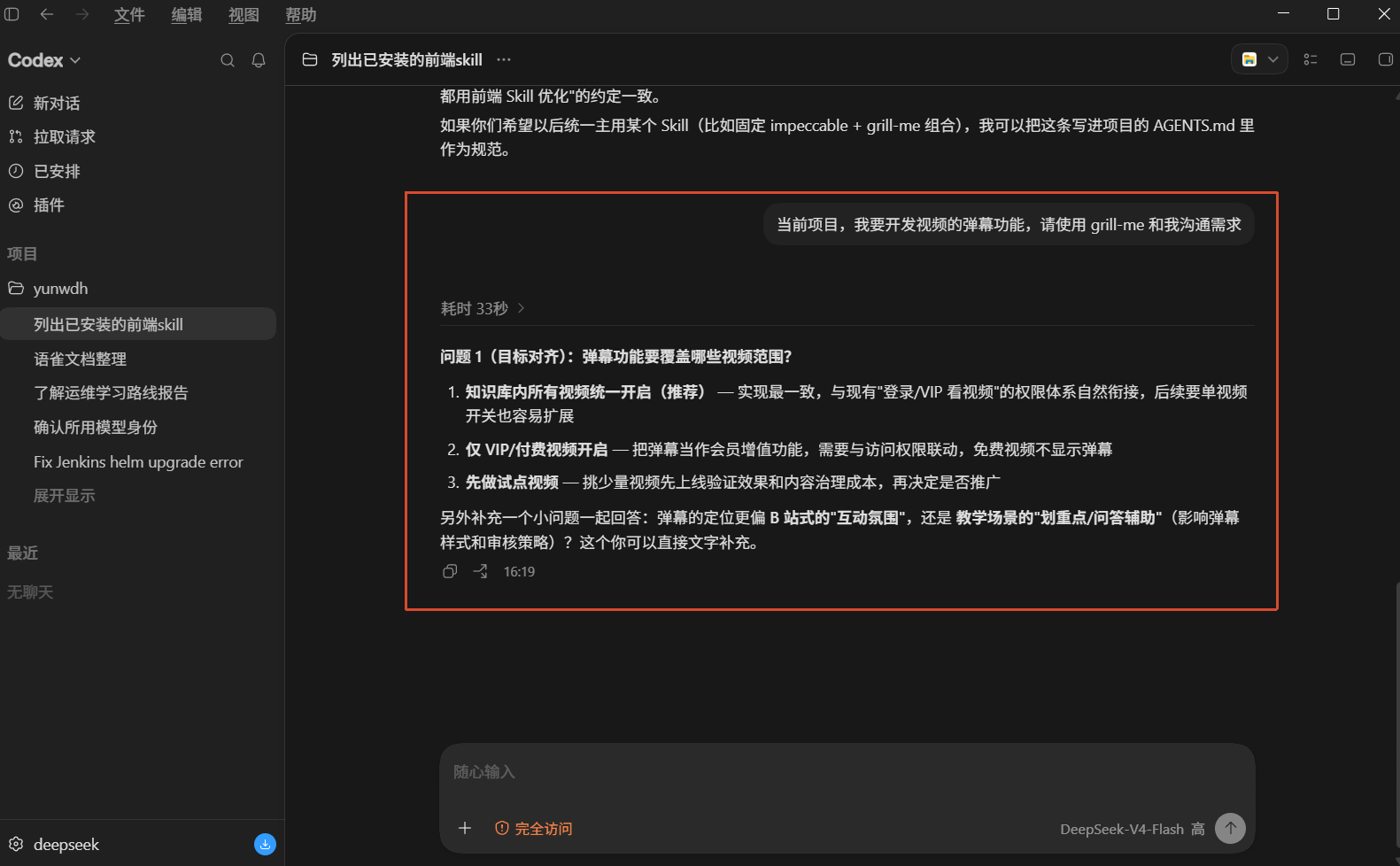Image resolution: width=1400 pixels, height=866 pixels.
Task: Click the 最近 section header
Action: pyautogui.click(x=22, y=553)
